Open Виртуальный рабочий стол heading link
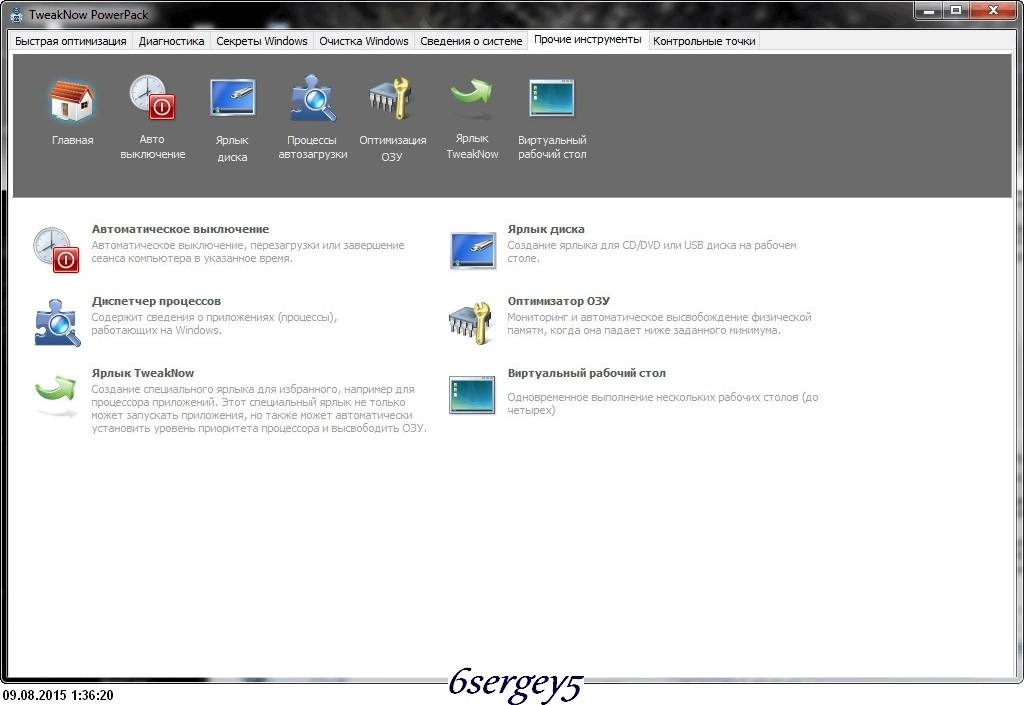The image size is (1024, 705). pos(586,373)
